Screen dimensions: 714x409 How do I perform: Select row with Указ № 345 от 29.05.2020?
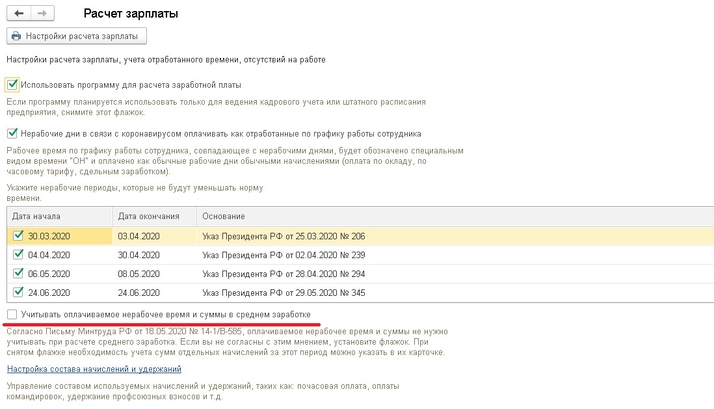pos(283,292)
